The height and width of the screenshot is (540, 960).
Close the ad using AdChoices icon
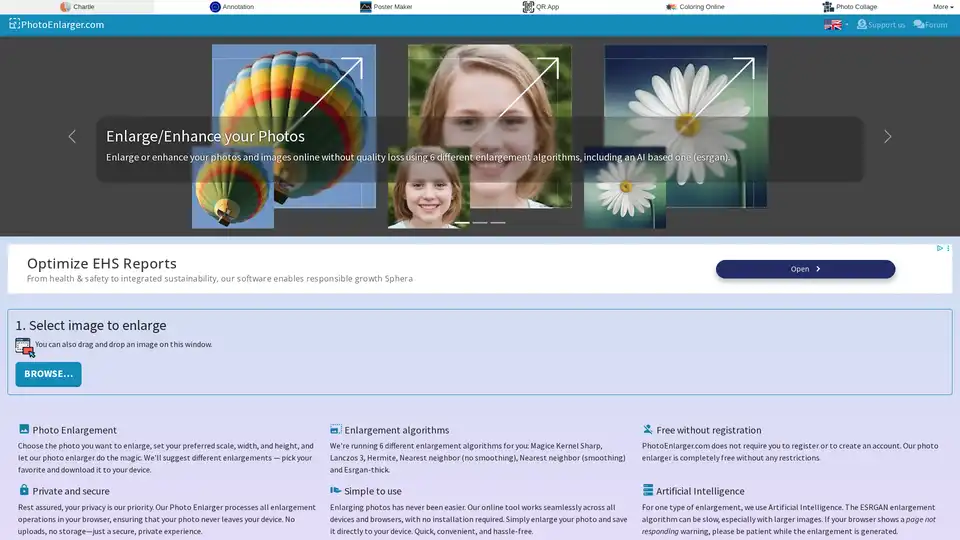point(941,248)
